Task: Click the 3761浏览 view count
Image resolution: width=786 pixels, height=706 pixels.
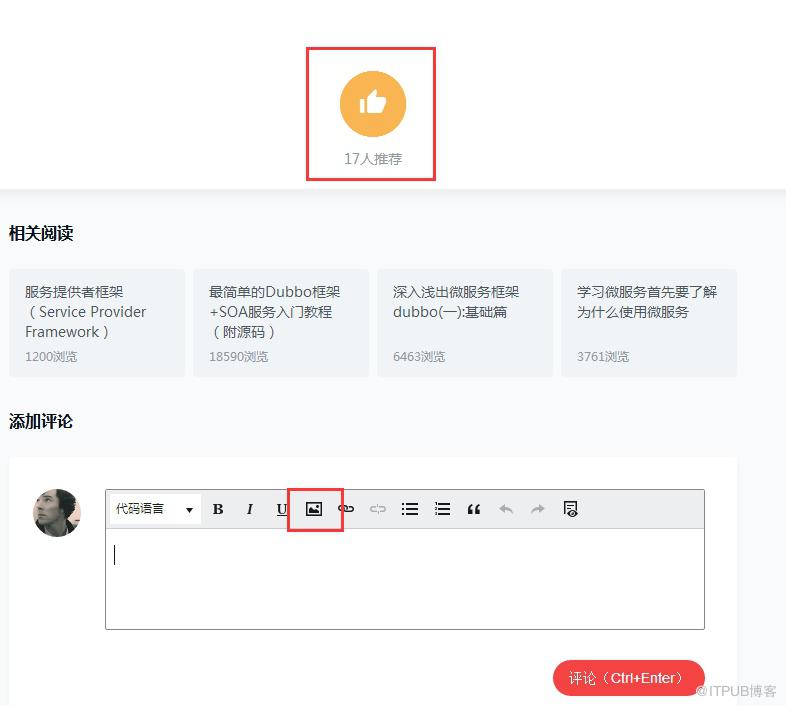Action: click(x=603, y=357)
